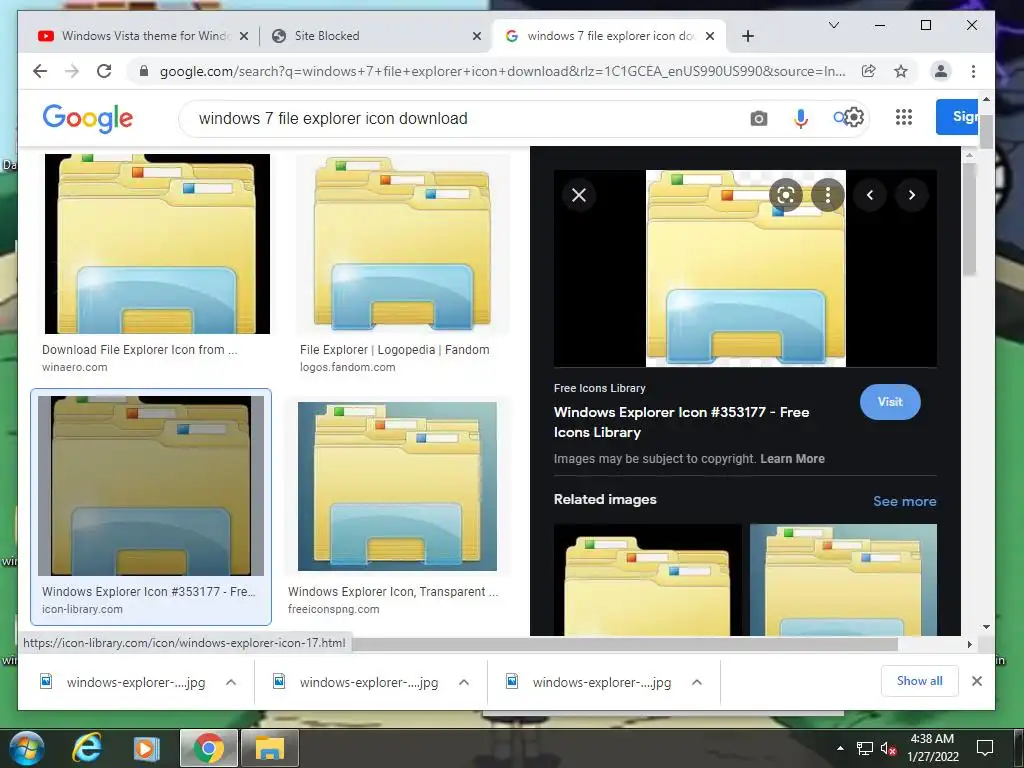This screenshot has width=1024, height=768.
Task: Close the Windows Vista theme tab
Action: [x=244, y=37]
